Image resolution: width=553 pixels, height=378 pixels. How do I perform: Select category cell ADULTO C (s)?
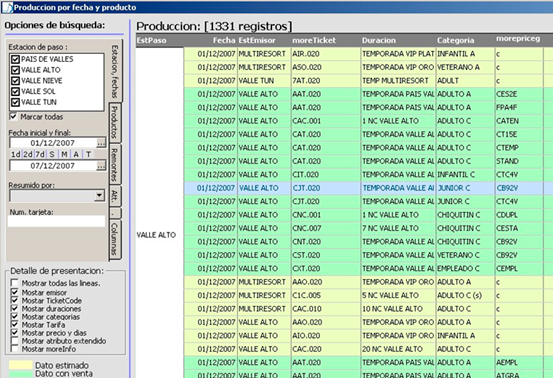coord(466,295)
